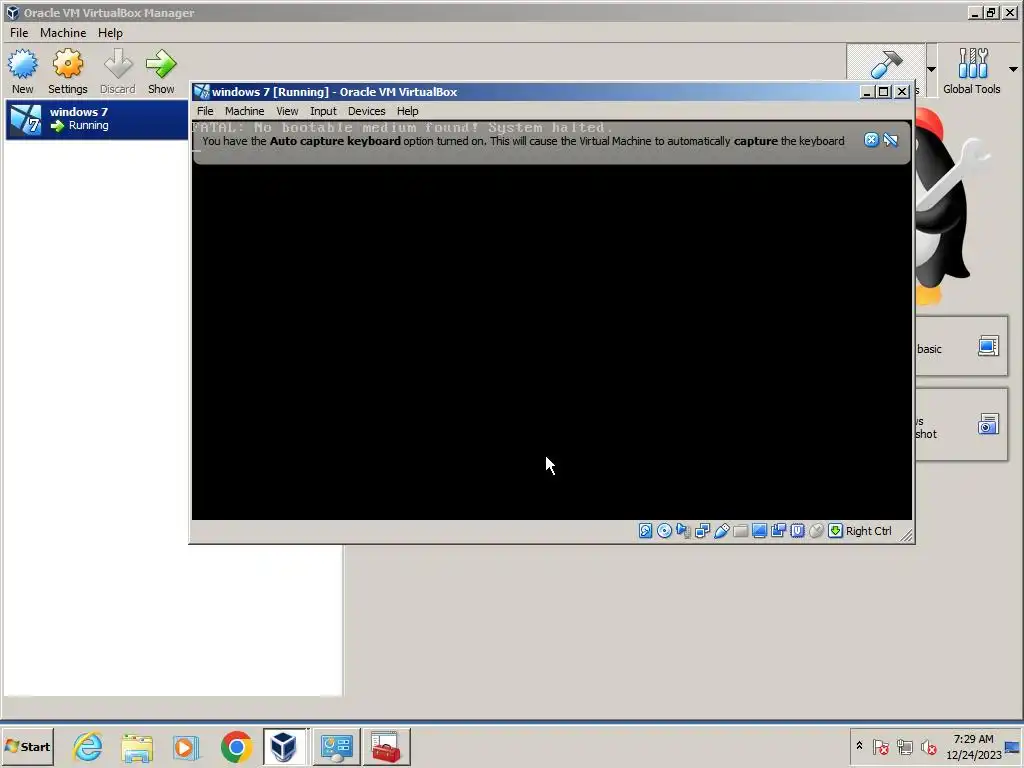The image size is (1024, 768).
Task: Open Windows Explorer folder from taskbar
Action: click(x=136, y=746)
